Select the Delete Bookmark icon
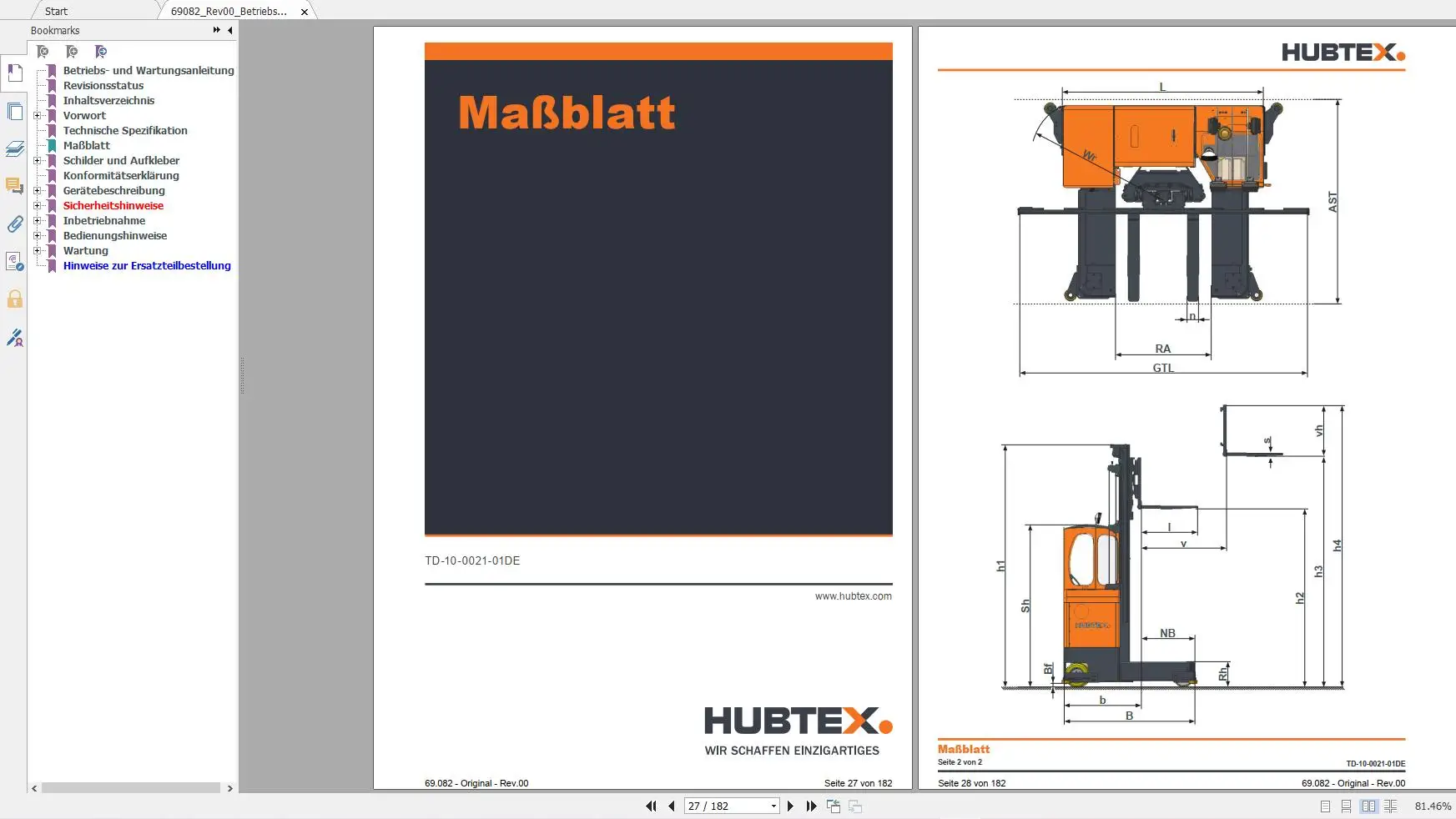This screenshot has width=1456, height=819. pyautogui.click(x=41, y=51)
